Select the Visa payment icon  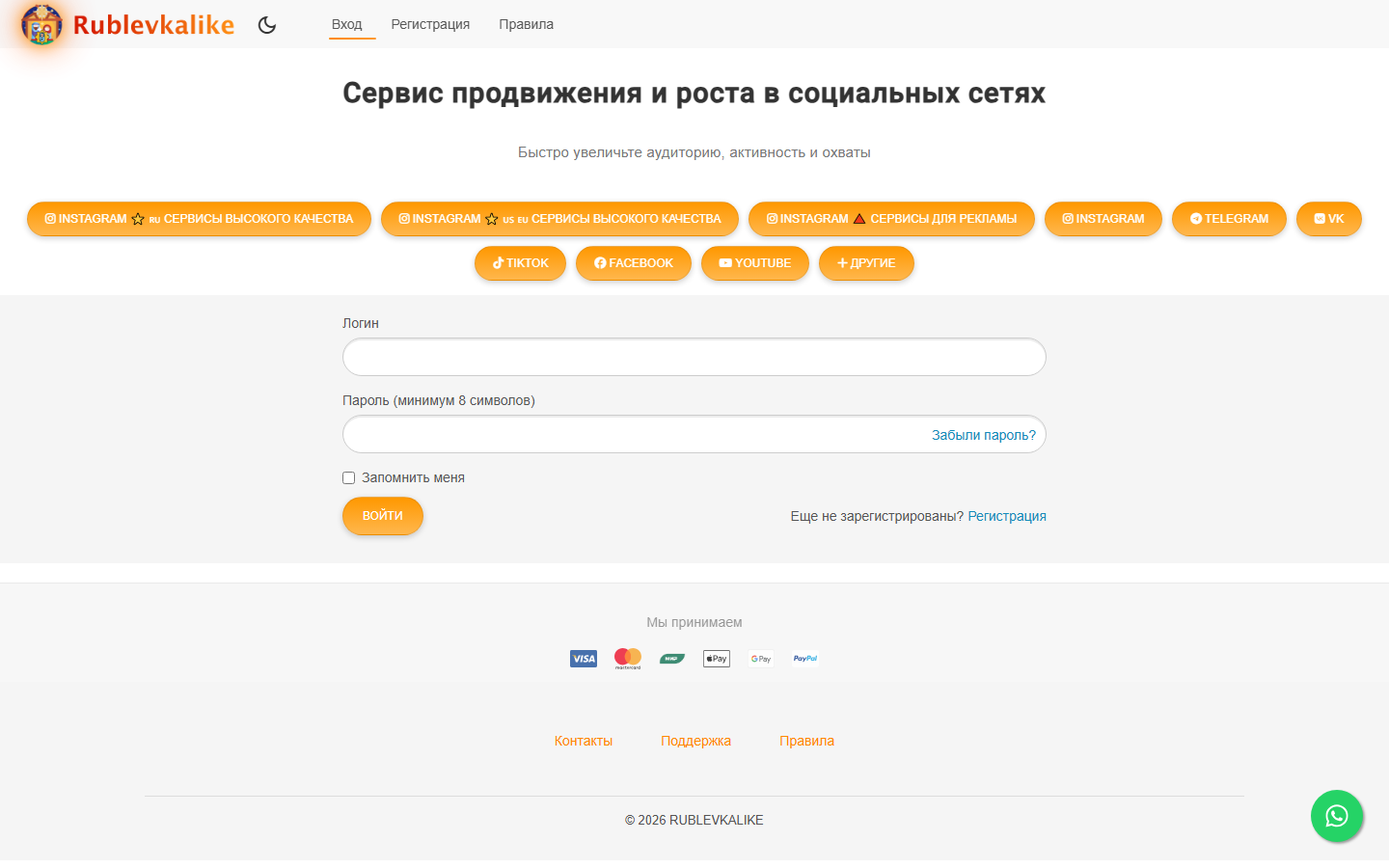click(583, 659)
